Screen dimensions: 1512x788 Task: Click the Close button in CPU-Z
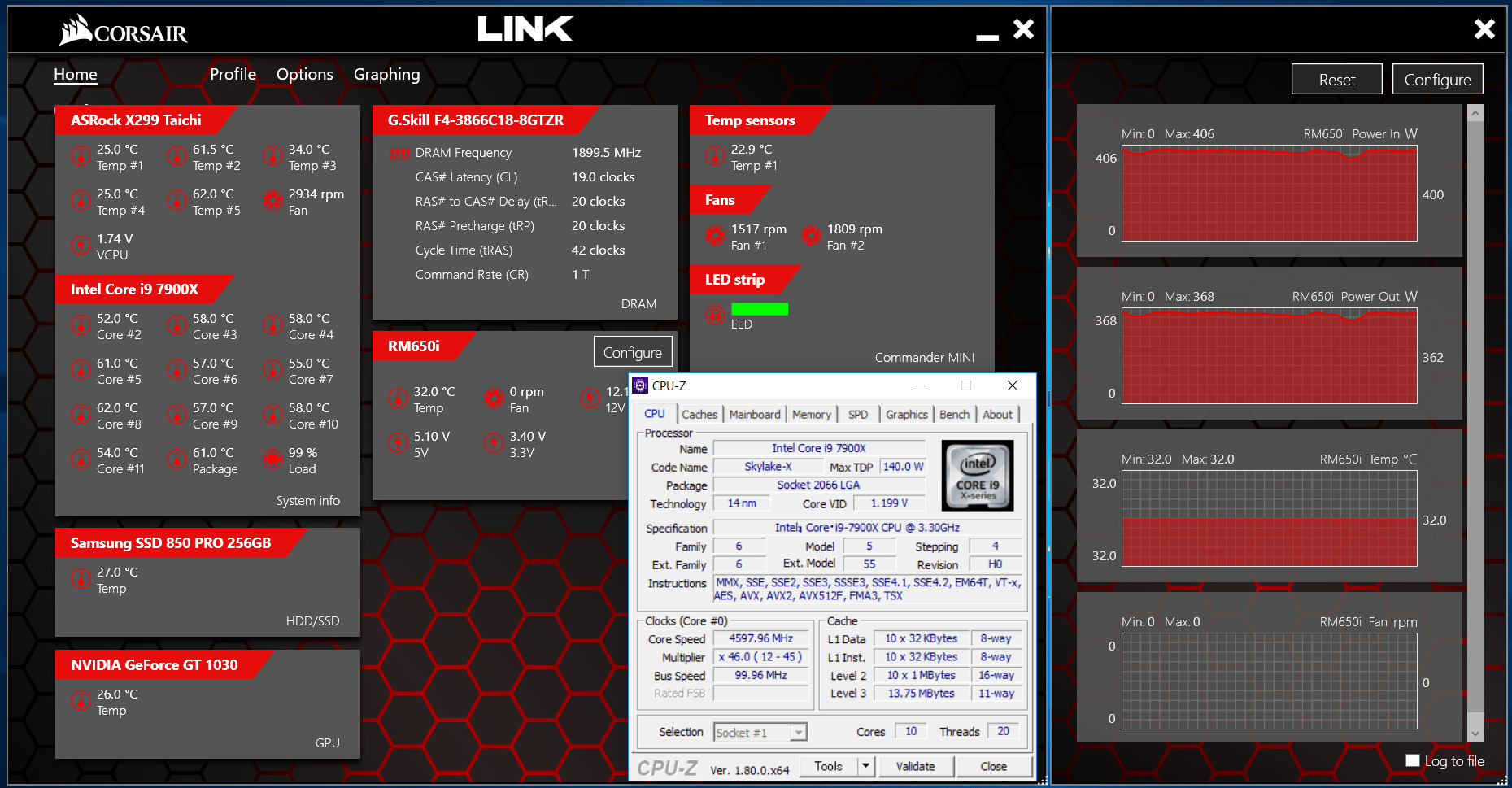pyautogui.click(x=994, y=766)
